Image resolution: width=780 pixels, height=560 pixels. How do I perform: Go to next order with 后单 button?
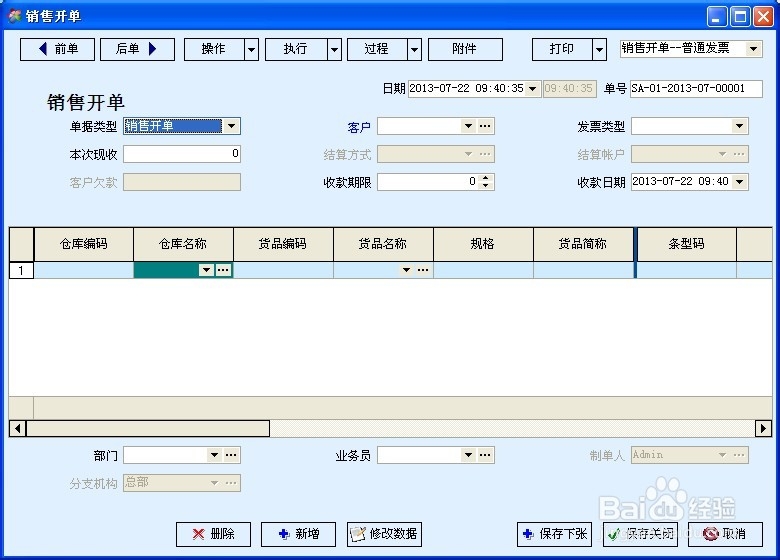click(137, 49)
